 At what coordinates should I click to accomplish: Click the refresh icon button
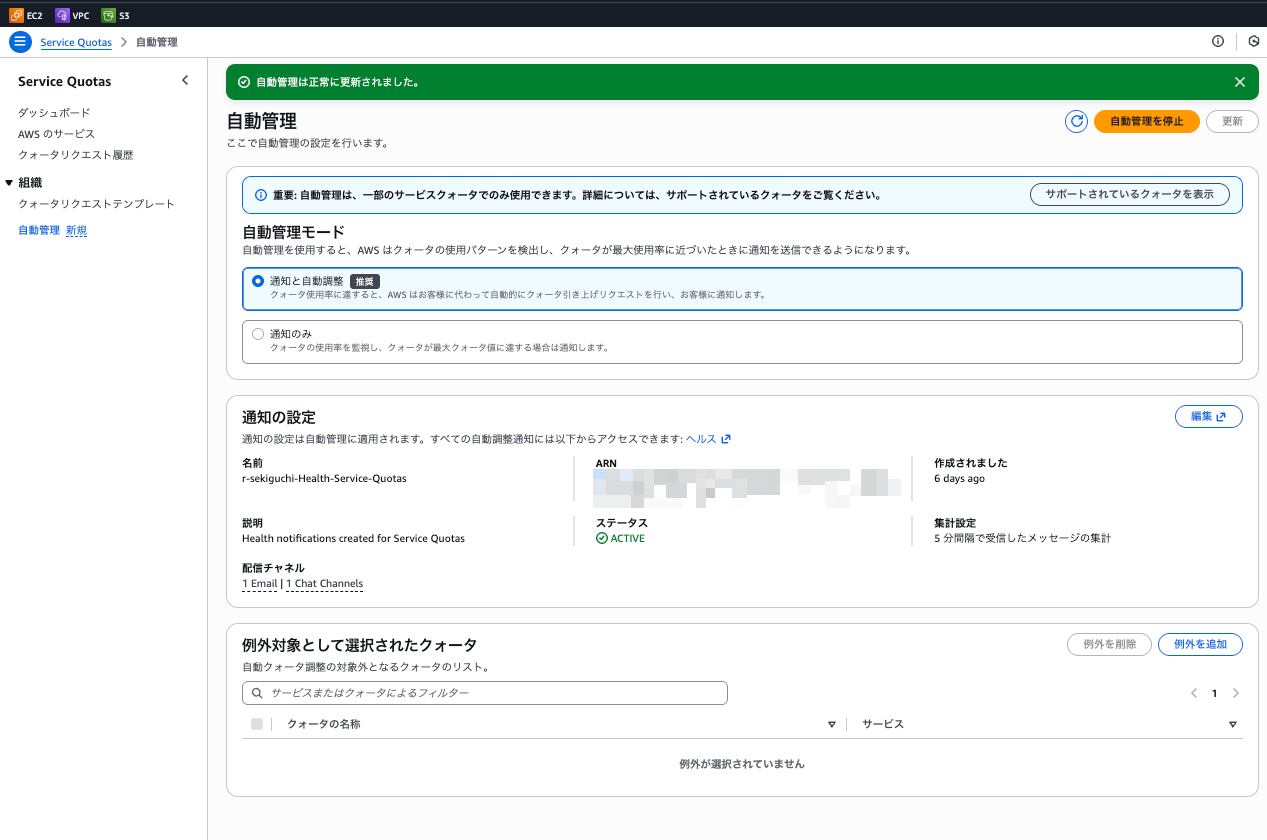(x=1076, y=121)
